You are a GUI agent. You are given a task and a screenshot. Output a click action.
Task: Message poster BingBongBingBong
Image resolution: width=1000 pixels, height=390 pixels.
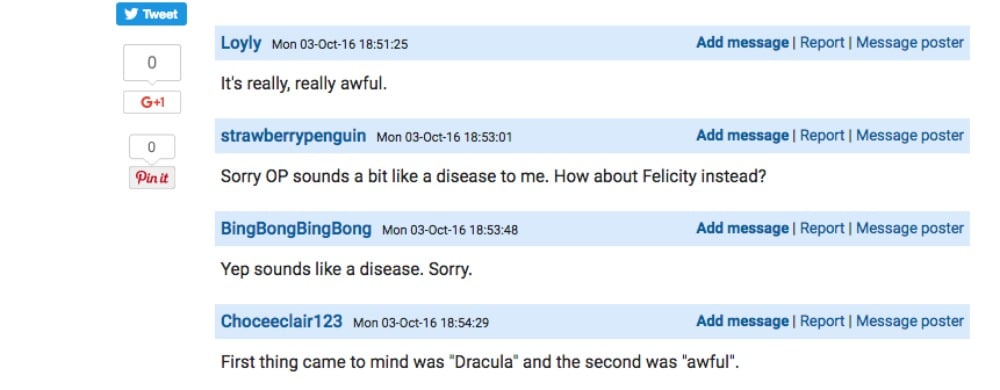click(909, 228)
